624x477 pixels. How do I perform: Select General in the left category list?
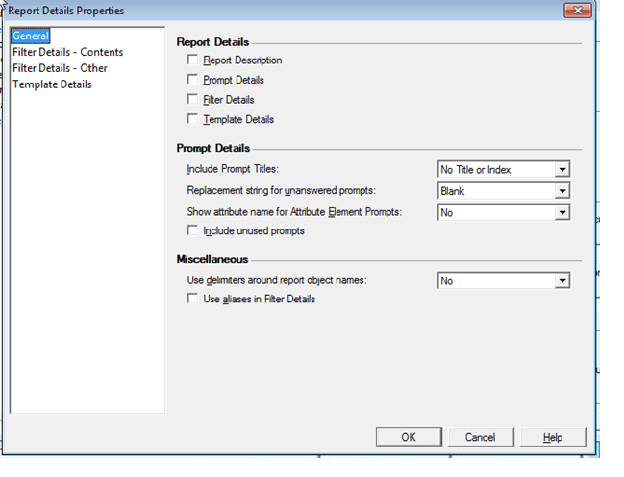(30, 36)
